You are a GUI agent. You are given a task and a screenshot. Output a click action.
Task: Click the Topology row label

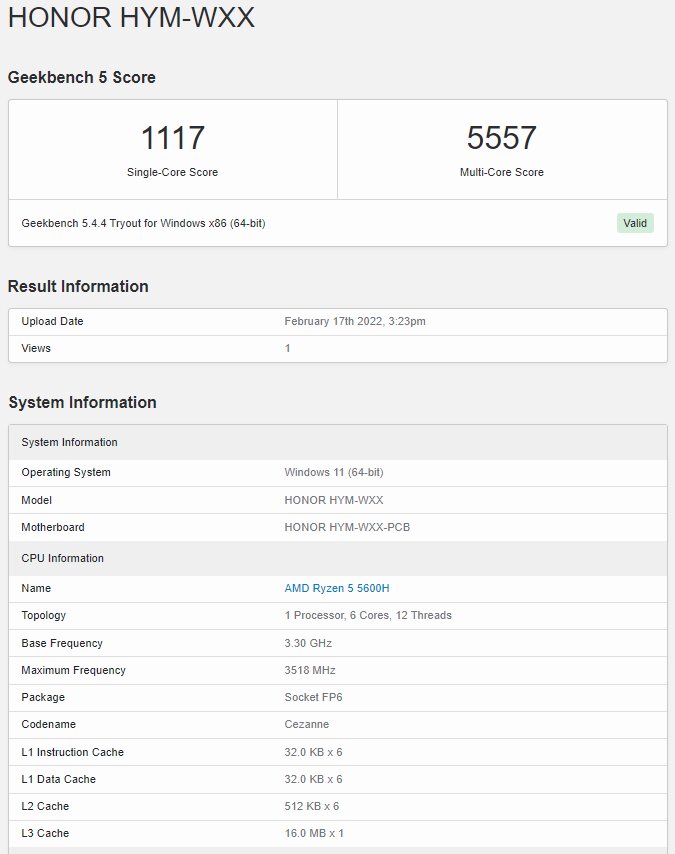point(44,615)
